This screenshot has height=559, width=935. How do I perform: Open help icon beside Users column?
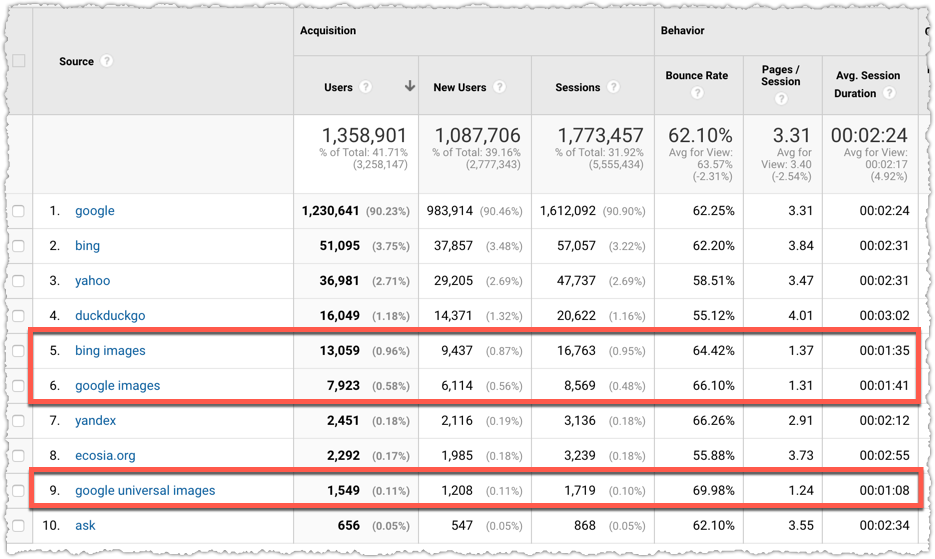click(366, 87)
